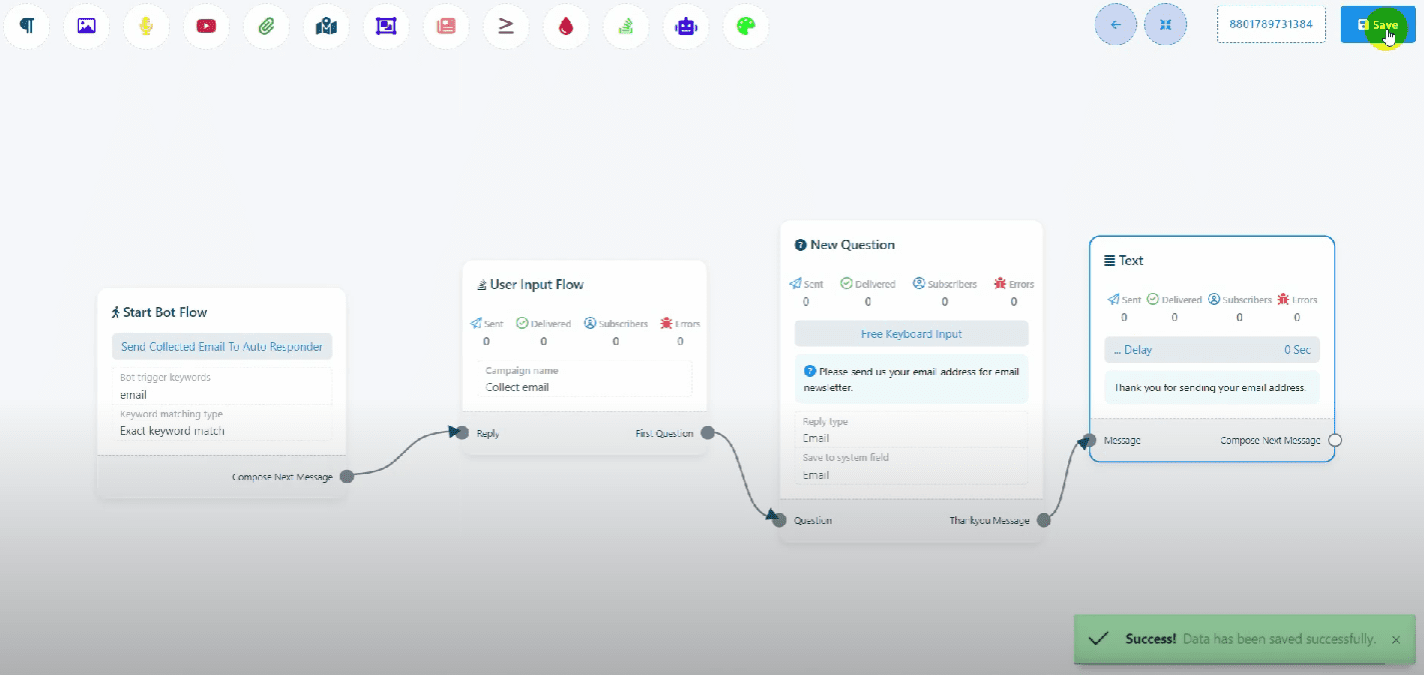This screenshot has height=675, width=1424.
Task: Click Compose Next Message socket on Text node
Action: pos(1335,440)
